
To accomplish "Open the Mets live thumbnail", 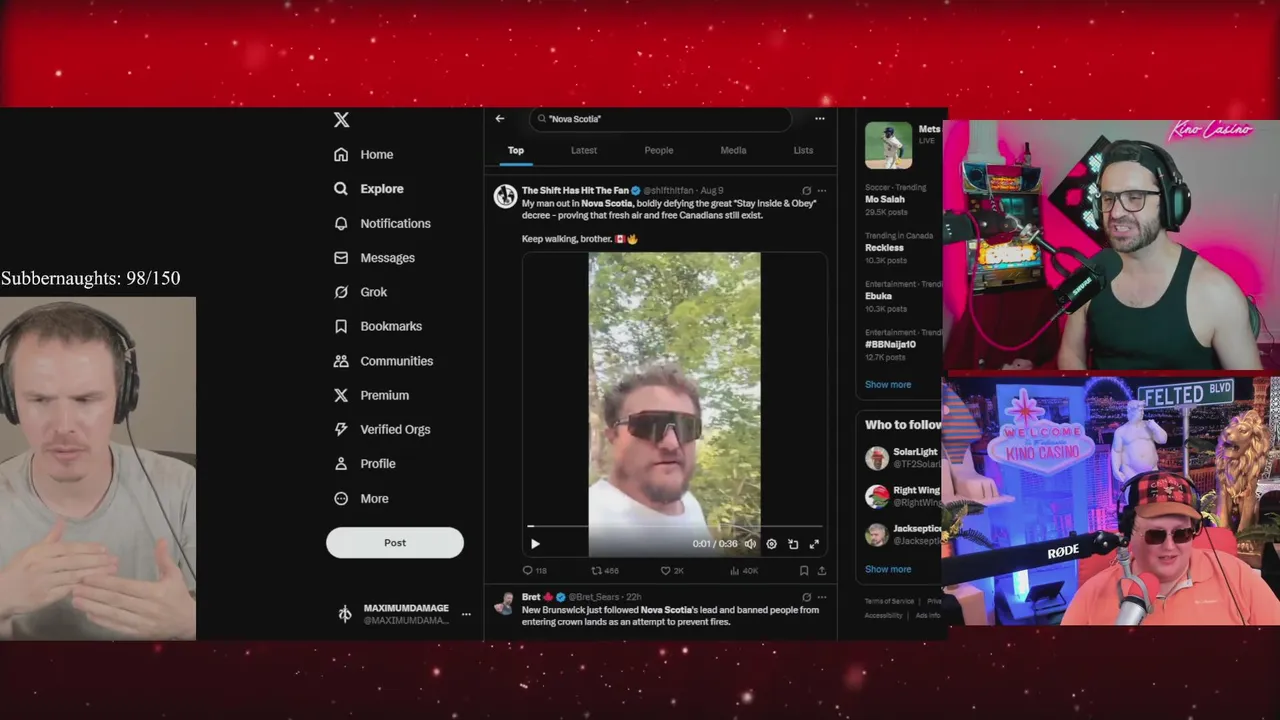I will (x=888, y=145).
